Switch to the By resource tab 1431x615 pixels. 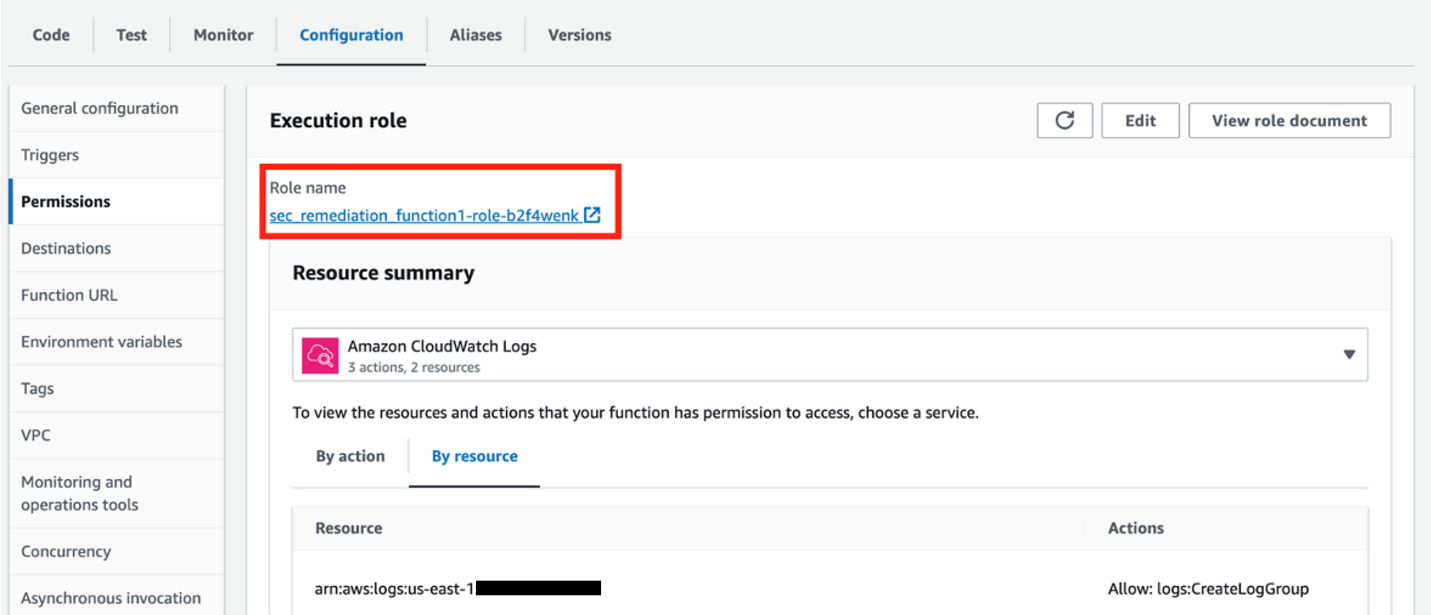coord(474,456)
